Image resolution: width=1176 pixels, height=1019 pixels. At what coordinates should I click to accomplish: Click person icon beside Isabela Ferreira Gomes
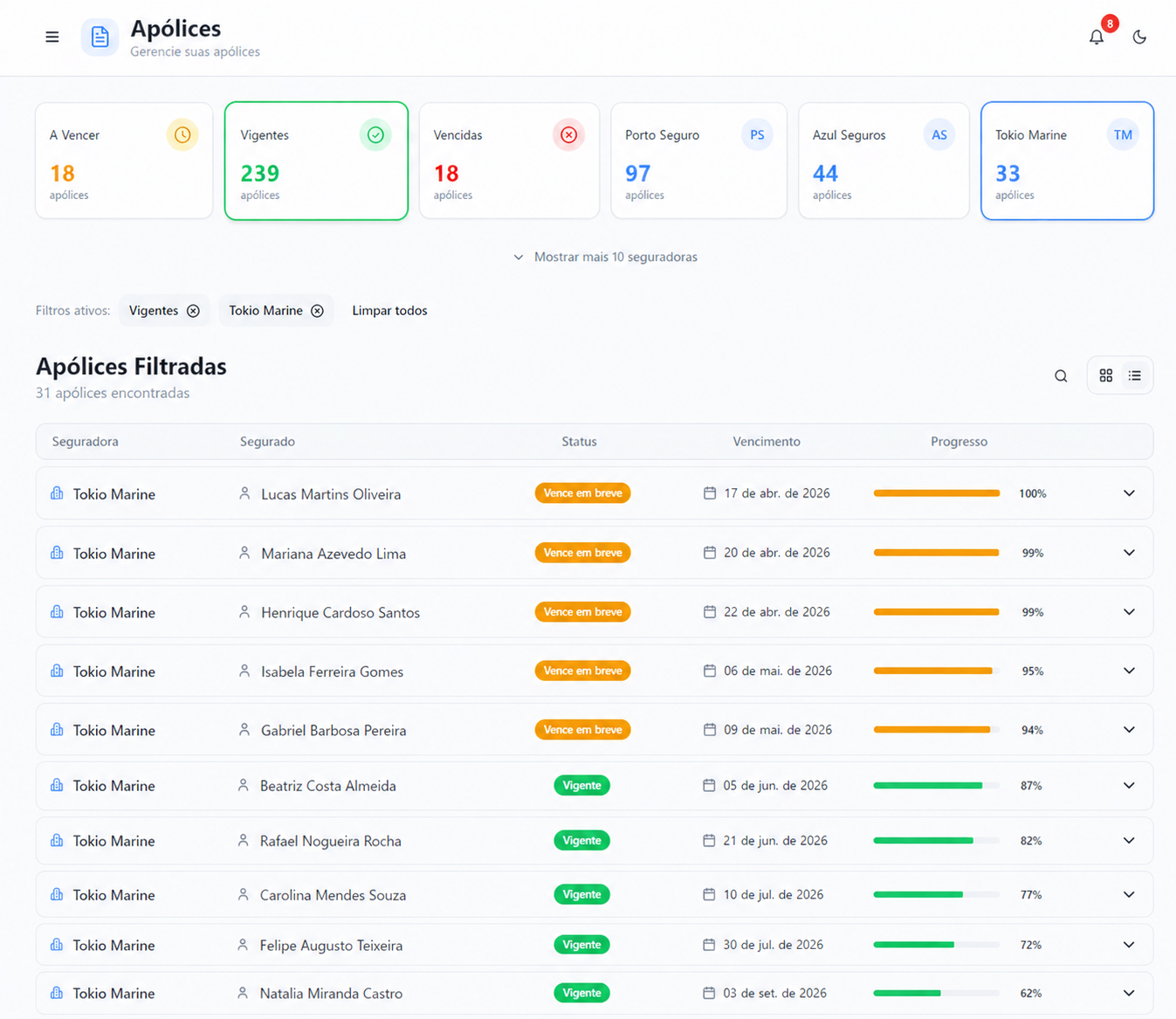244,671
